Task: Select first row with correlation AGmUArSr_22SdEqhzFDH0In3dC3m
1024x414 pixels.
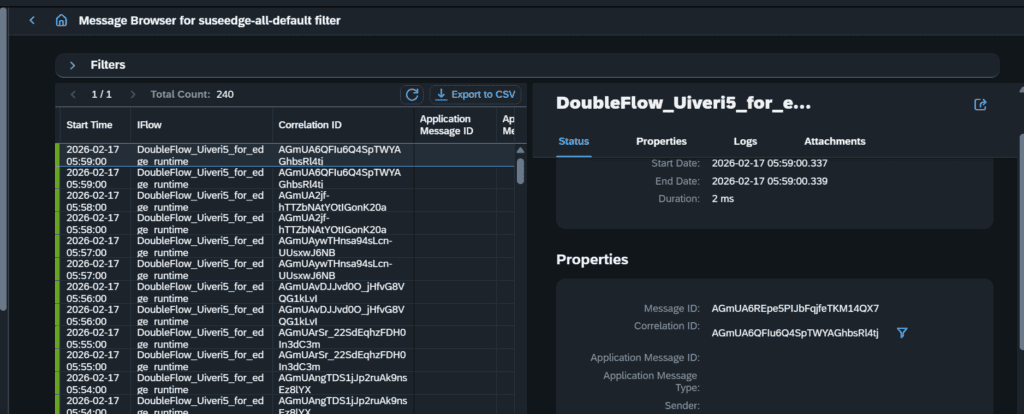Action: pos(286,338)
